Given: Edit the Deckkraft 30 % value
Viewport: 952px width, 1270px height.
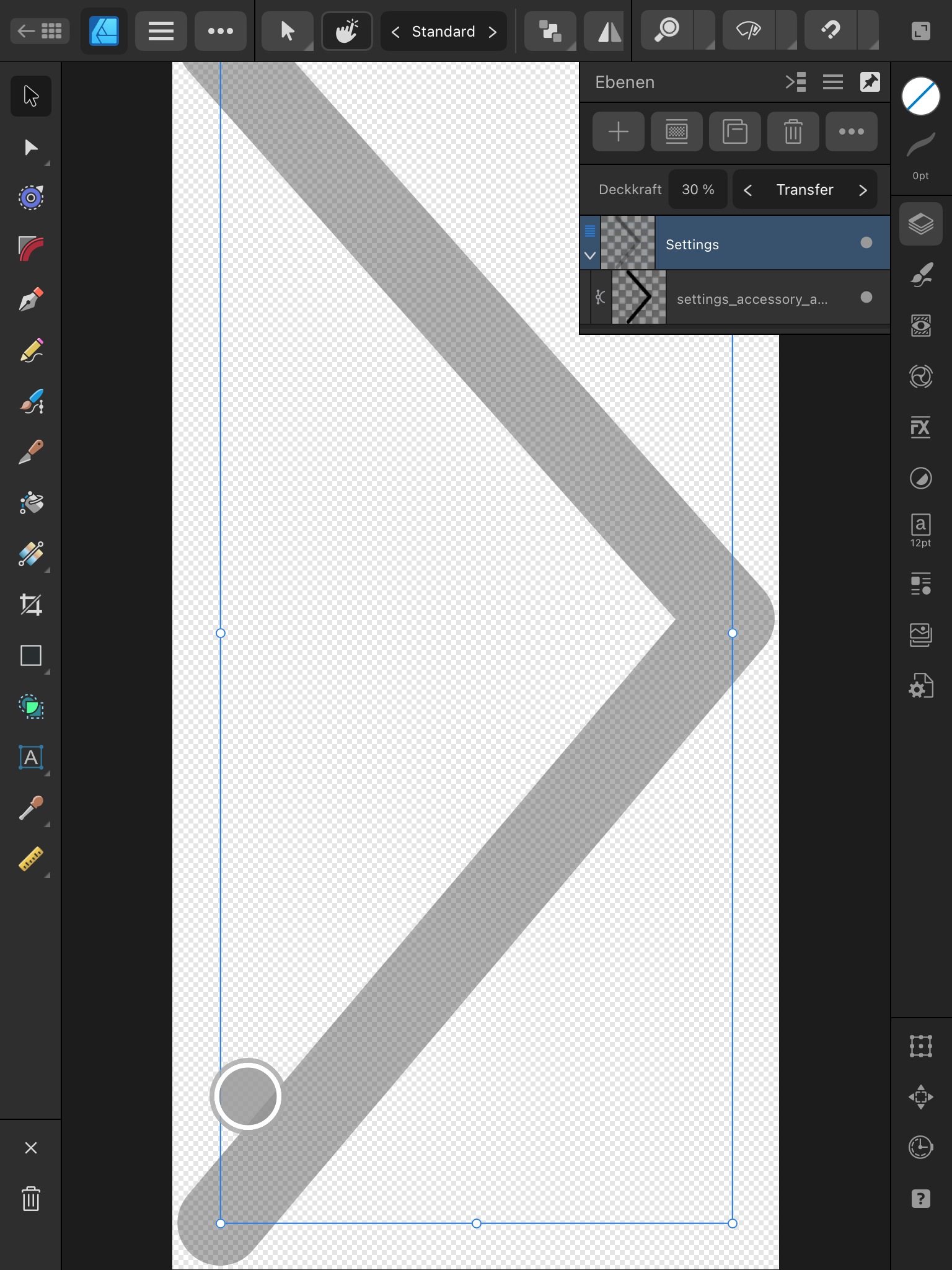Looking at the screenshot, I should [x=698, y=190].
